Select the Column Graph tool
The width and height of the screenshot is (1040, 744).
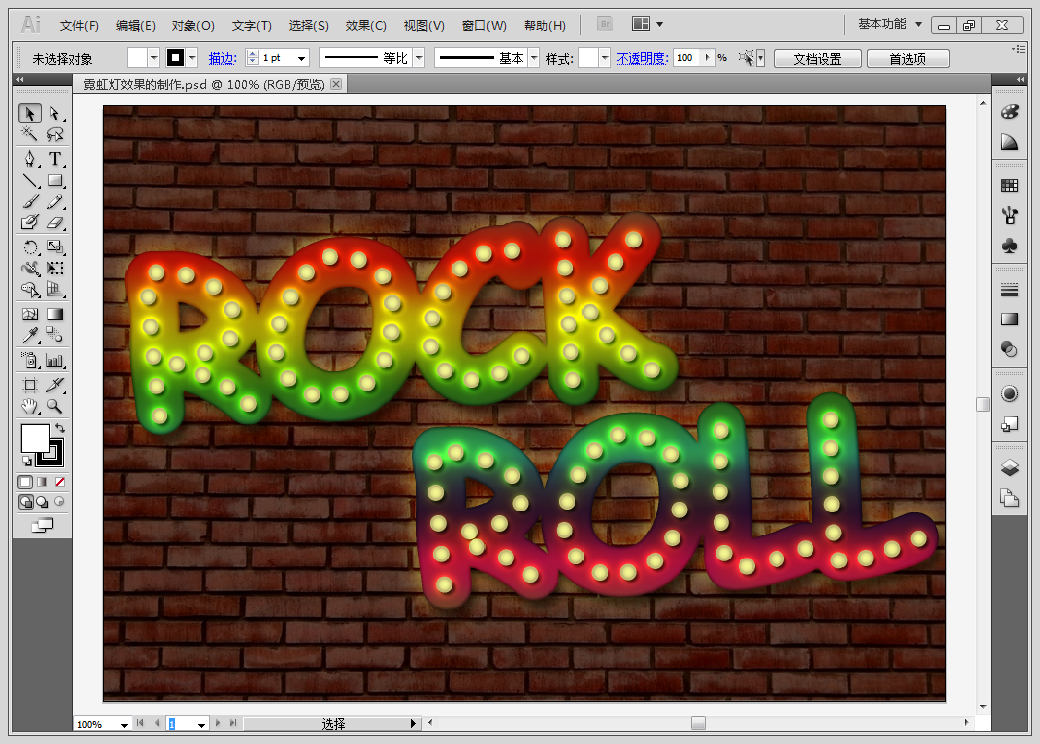coord(54,361)
